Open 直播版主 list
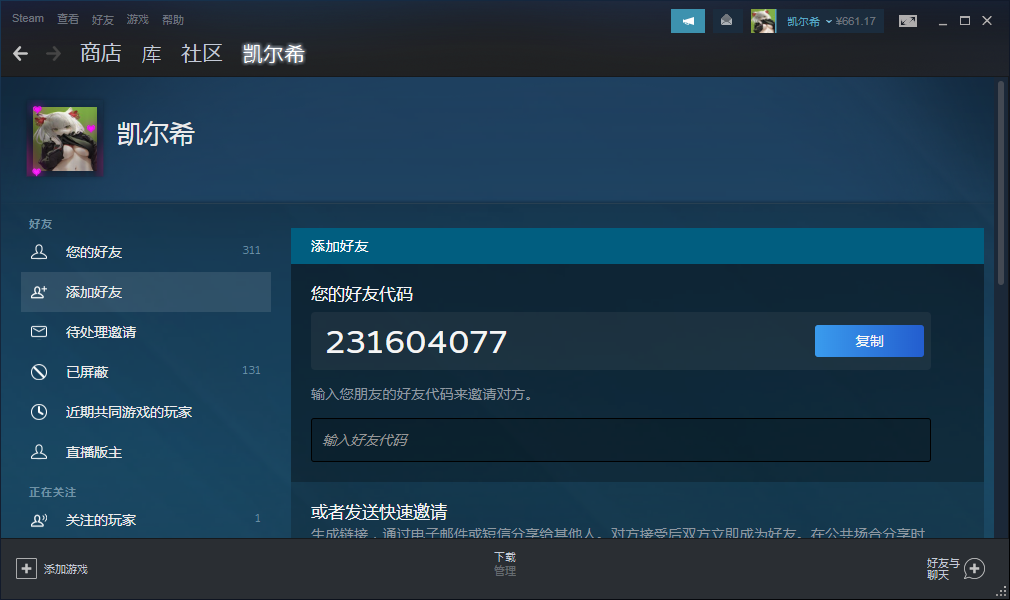The height and width of the screenshot is (600, 1010). click(x=146, y=452)
